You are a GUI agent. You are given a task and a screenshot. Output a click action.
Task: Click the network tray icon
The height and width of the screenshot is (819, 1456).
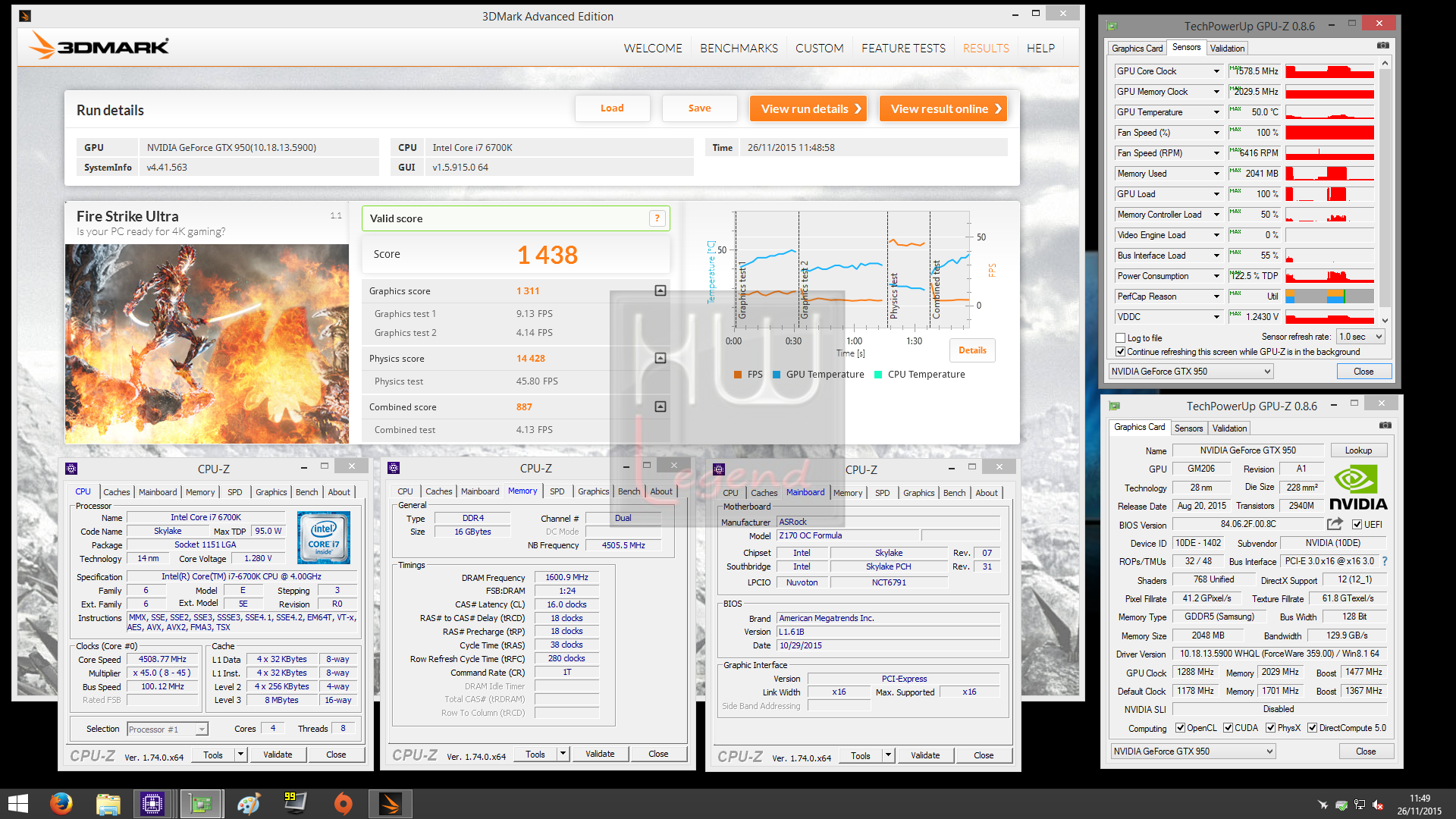tap(1360, 805)
